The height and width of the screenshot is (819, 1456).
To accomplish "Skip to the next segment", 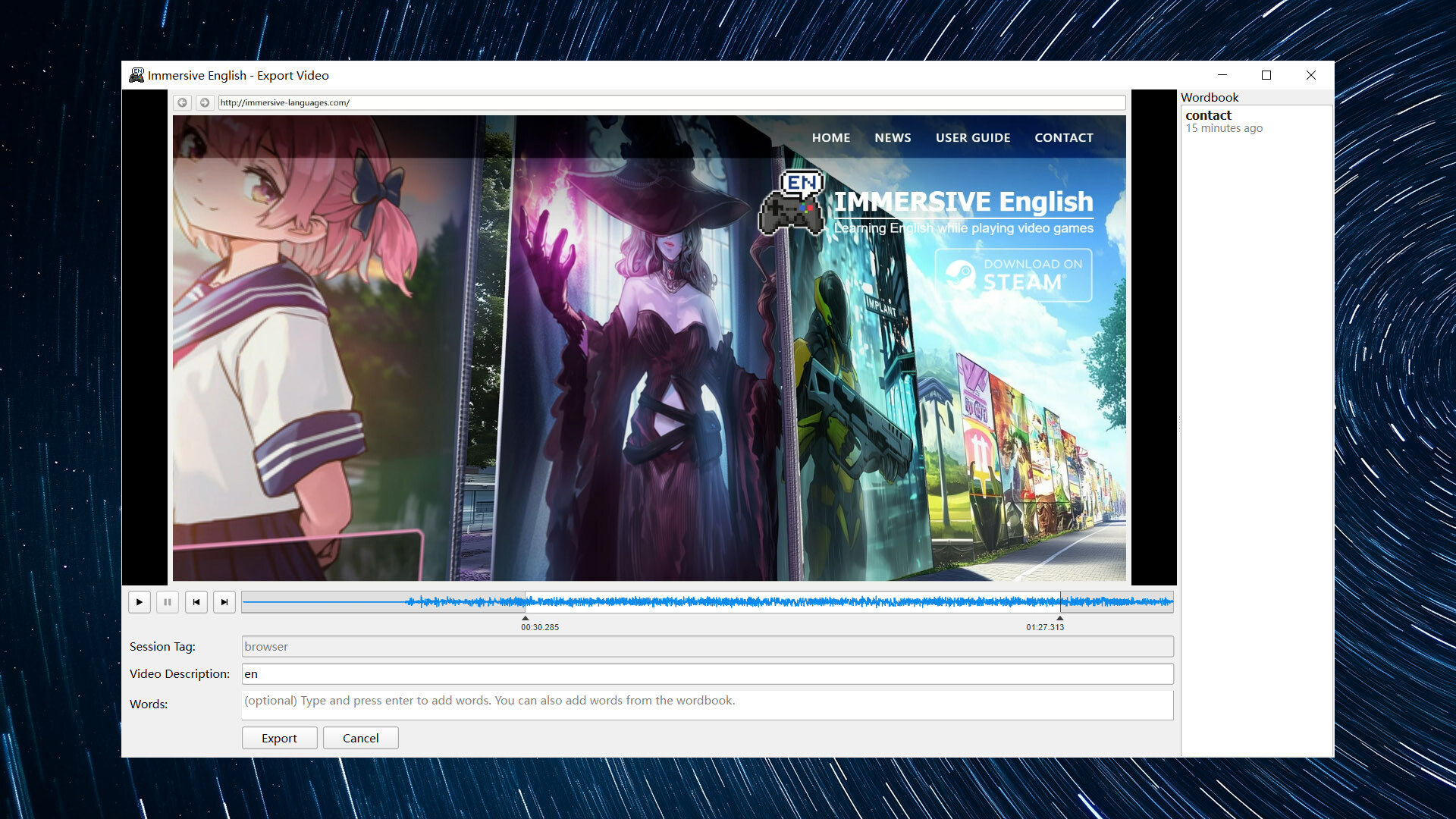I will coord(224,601).
